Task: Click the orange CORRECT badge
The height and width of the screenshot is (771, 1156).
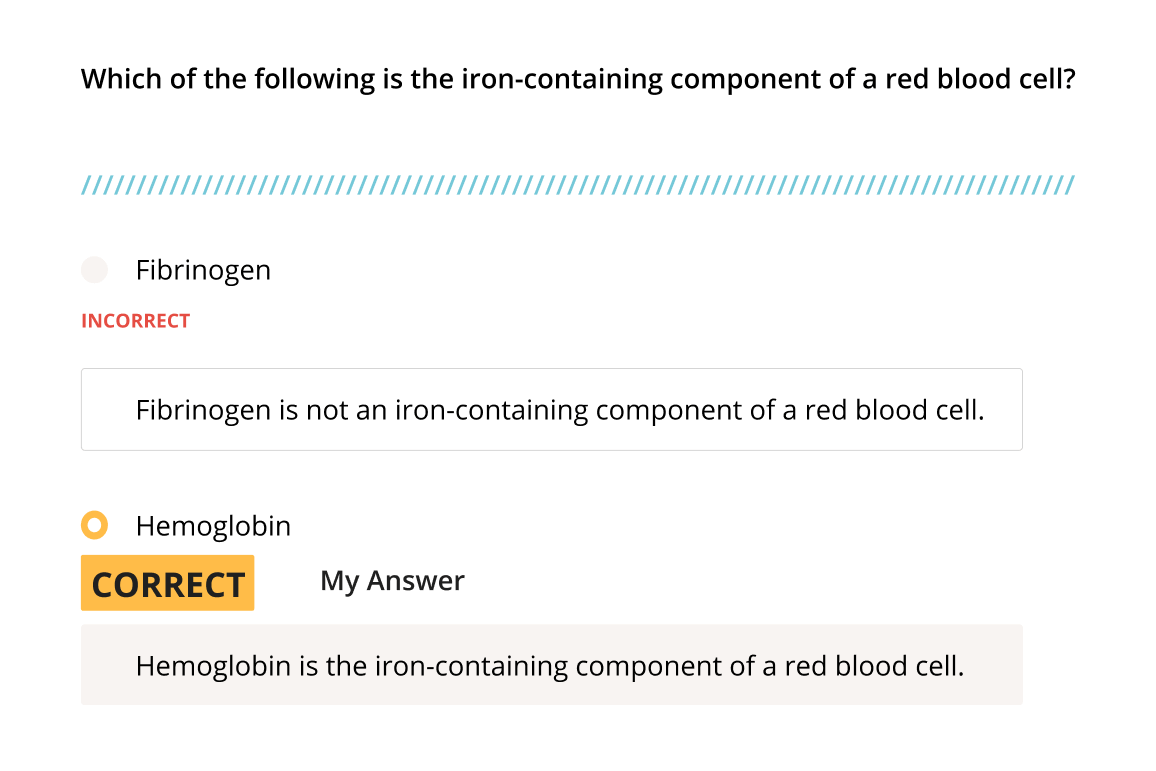Action: (168, 583)
